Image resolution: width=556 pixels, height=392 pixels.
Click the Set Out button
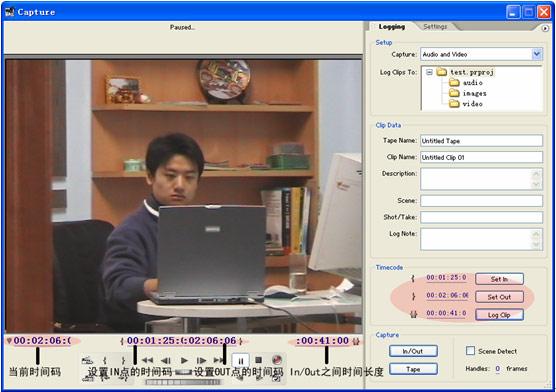pyautogui.click(x=499, y=297)
